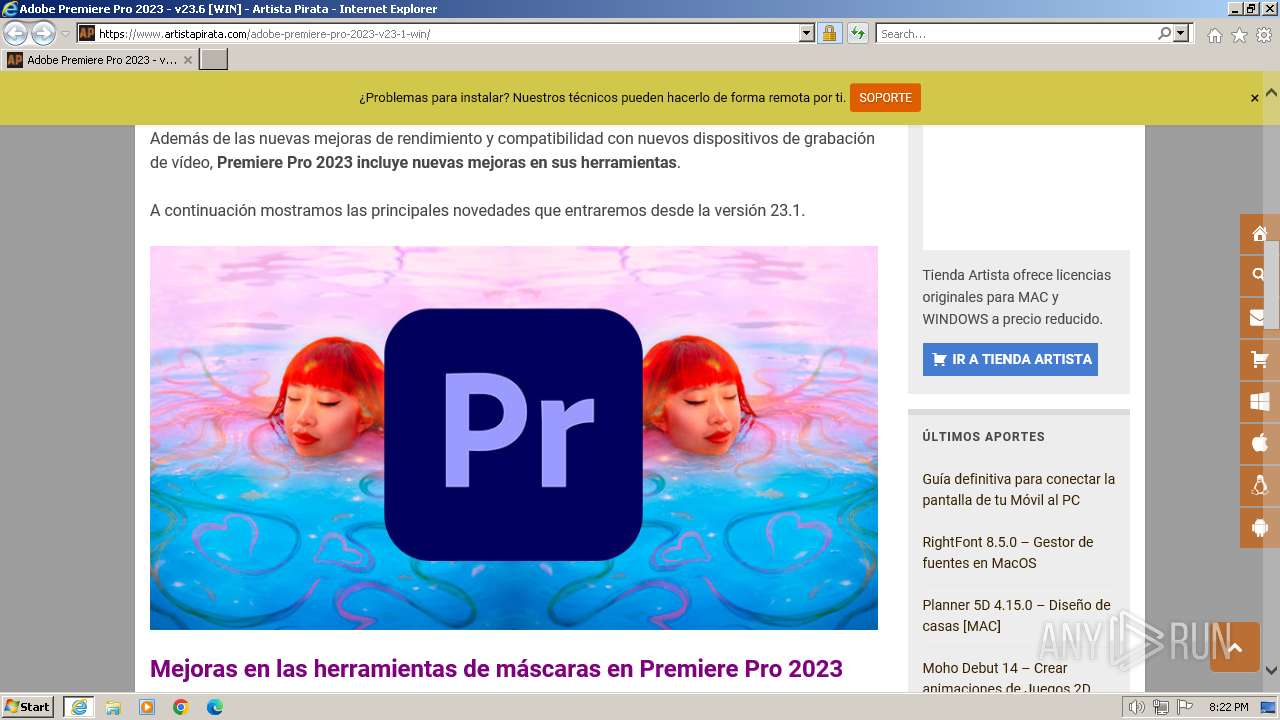Click the Premiere Pro hero image
1280x720 pixels.
point(514,438)
